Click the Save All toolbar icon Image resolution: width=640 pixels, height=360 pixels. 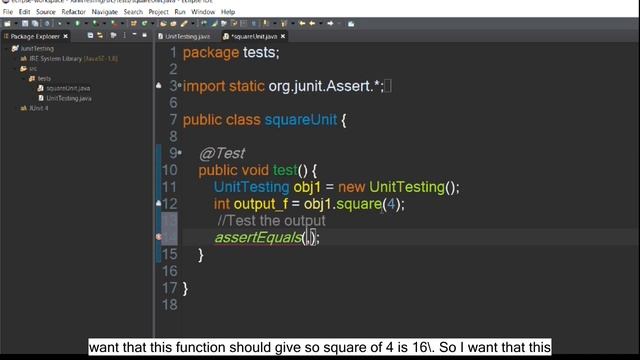(35, 24)
